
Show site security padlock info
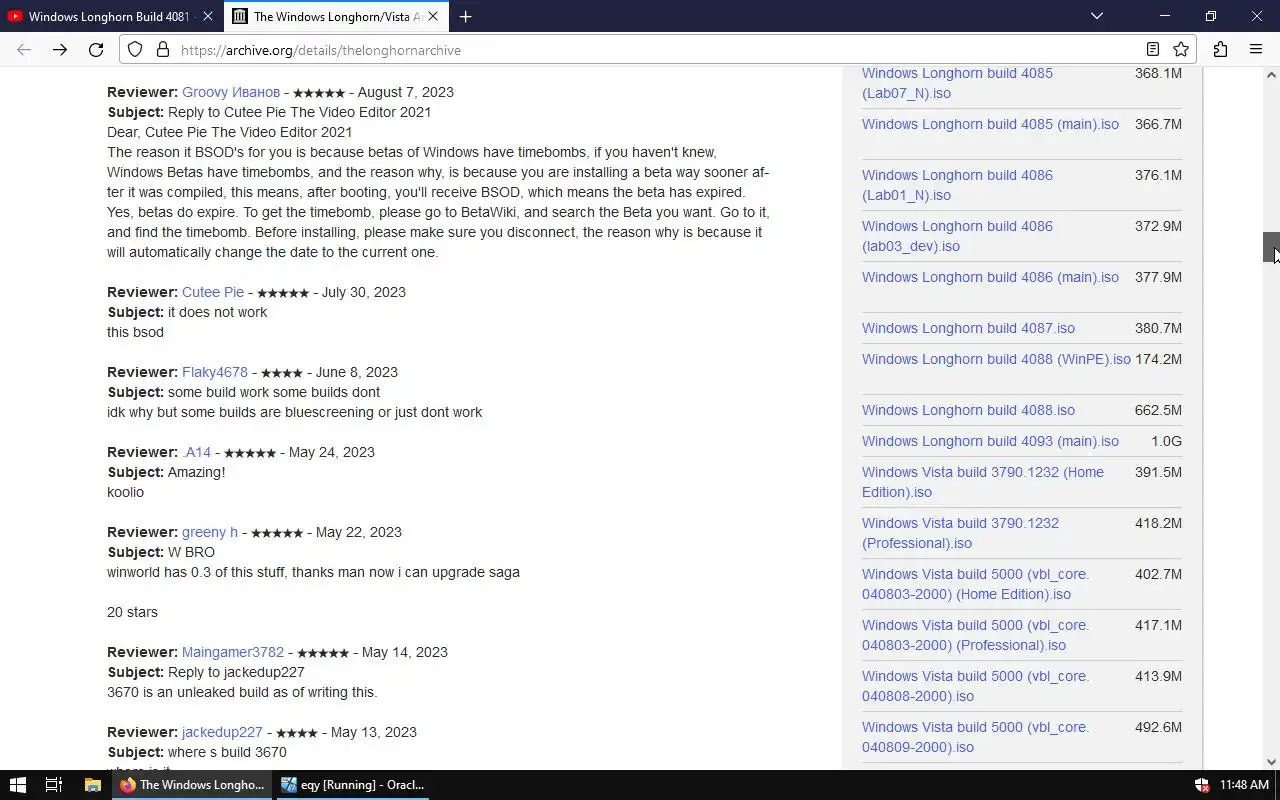(161, 50)
